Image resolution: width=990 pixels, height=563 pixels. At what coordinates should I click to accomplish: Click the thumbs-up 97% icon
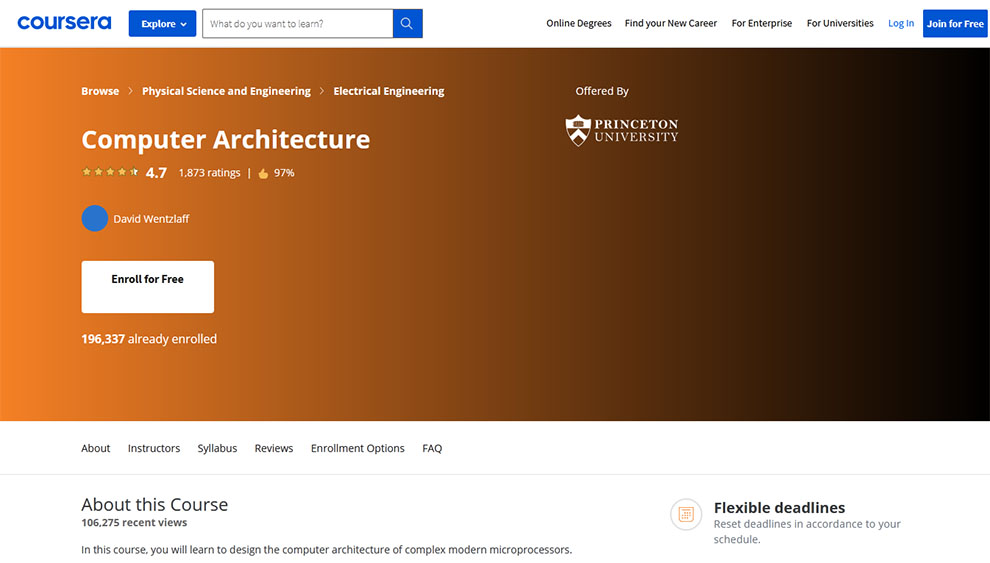[x=263, y=174]
